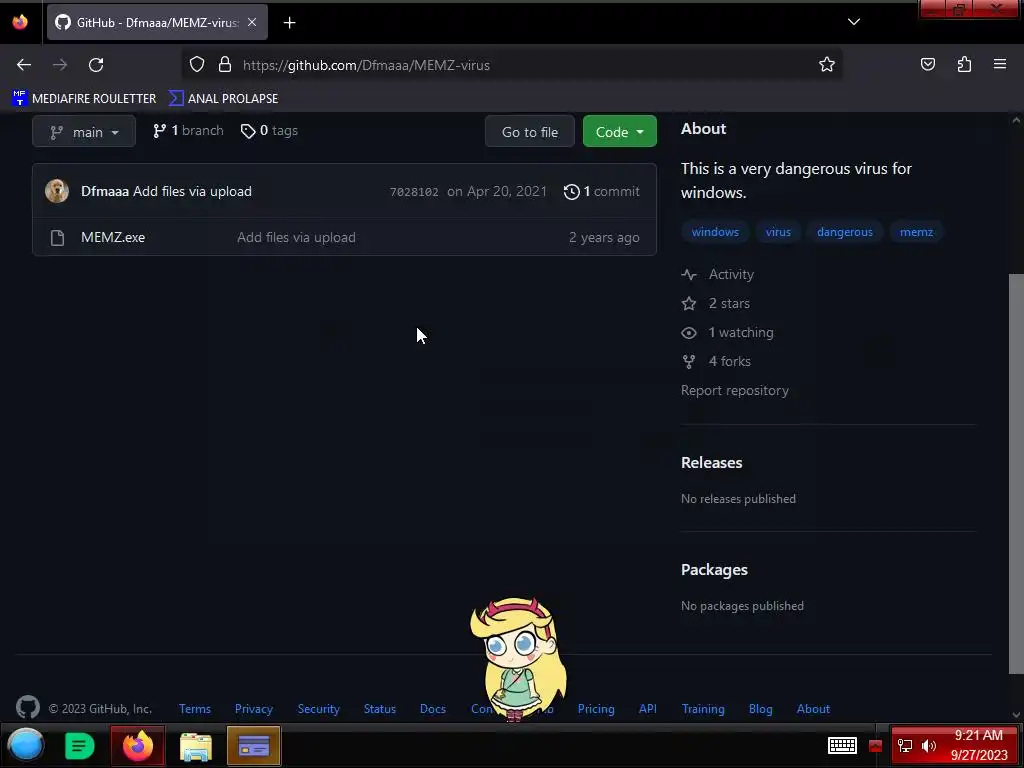Switch to GitHub Dfmaaa/MEMZ-virus tab

(157, 22)
